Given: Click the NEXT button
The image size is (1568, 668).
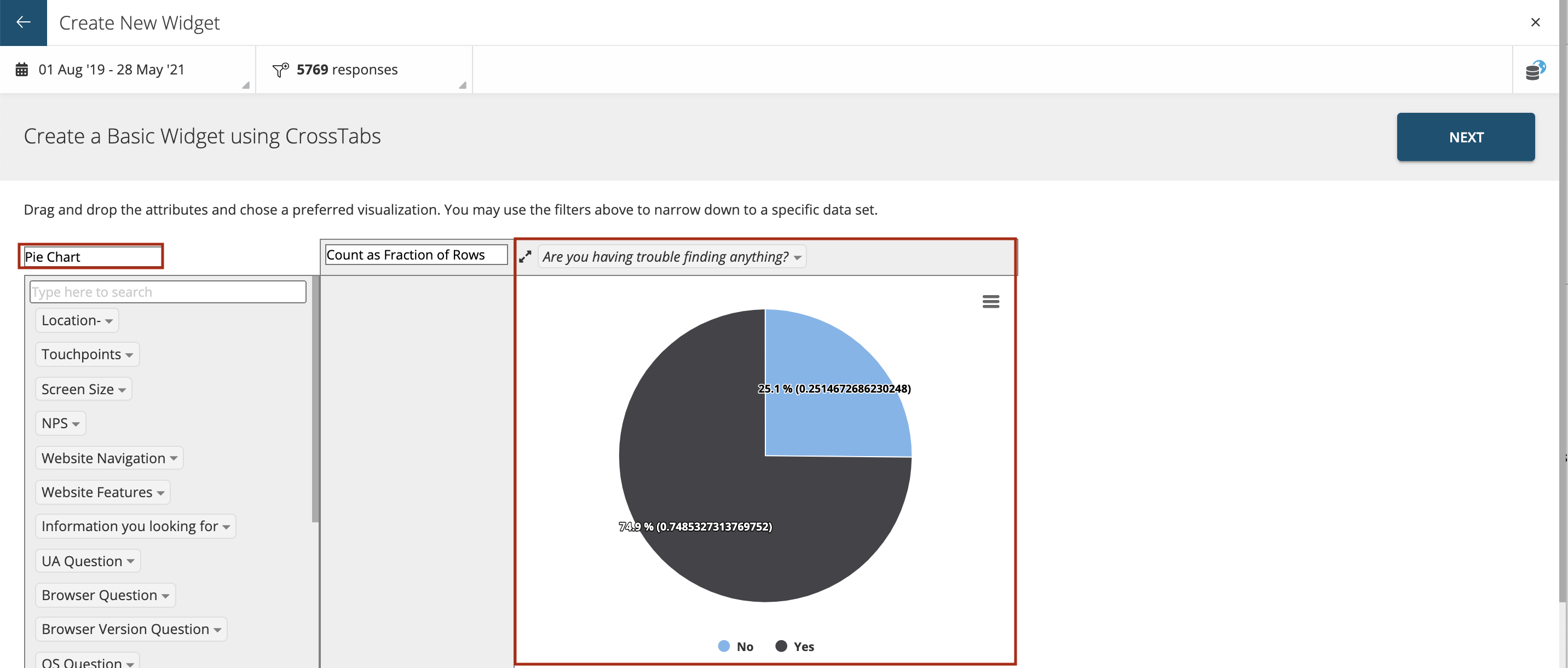Looking at the screenshot, I should pos(1465,137).
